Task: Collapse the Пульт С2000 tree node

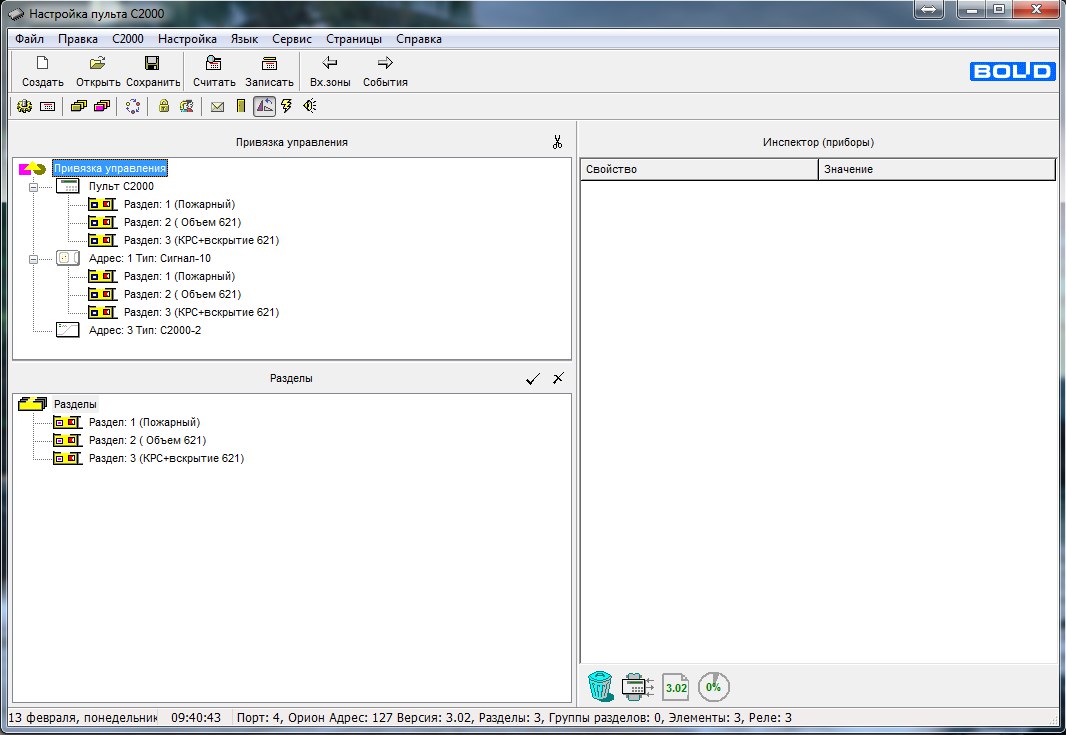Action: point(33,187)
